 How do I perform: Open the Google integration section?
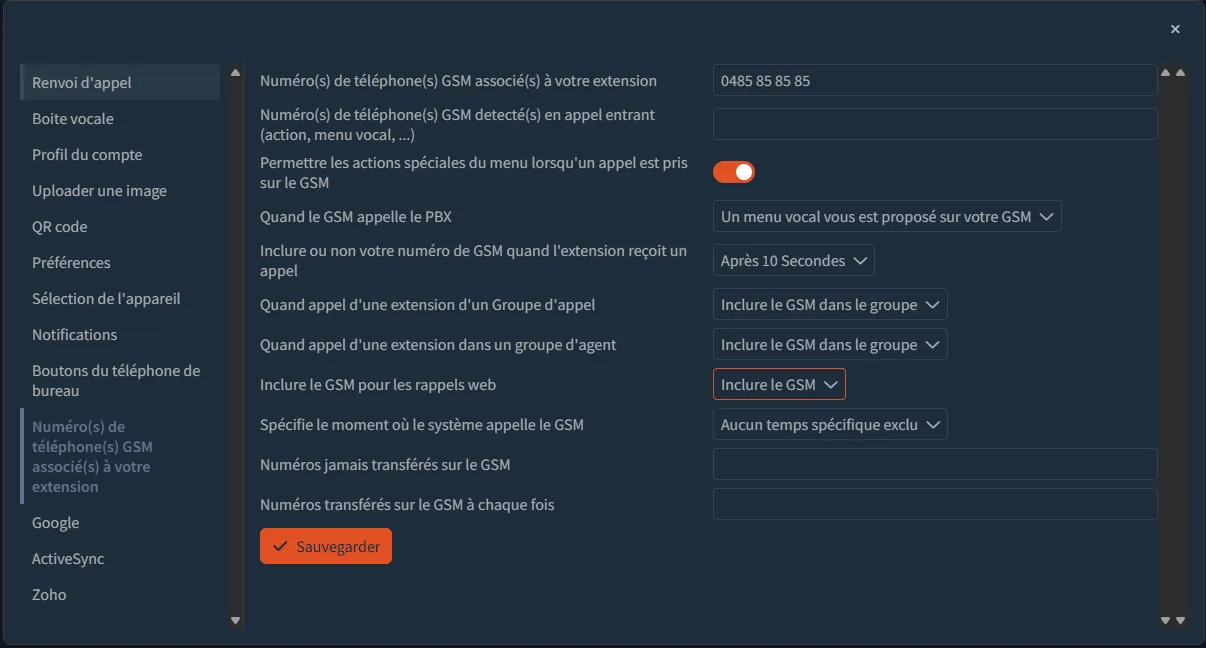point(120,522)
